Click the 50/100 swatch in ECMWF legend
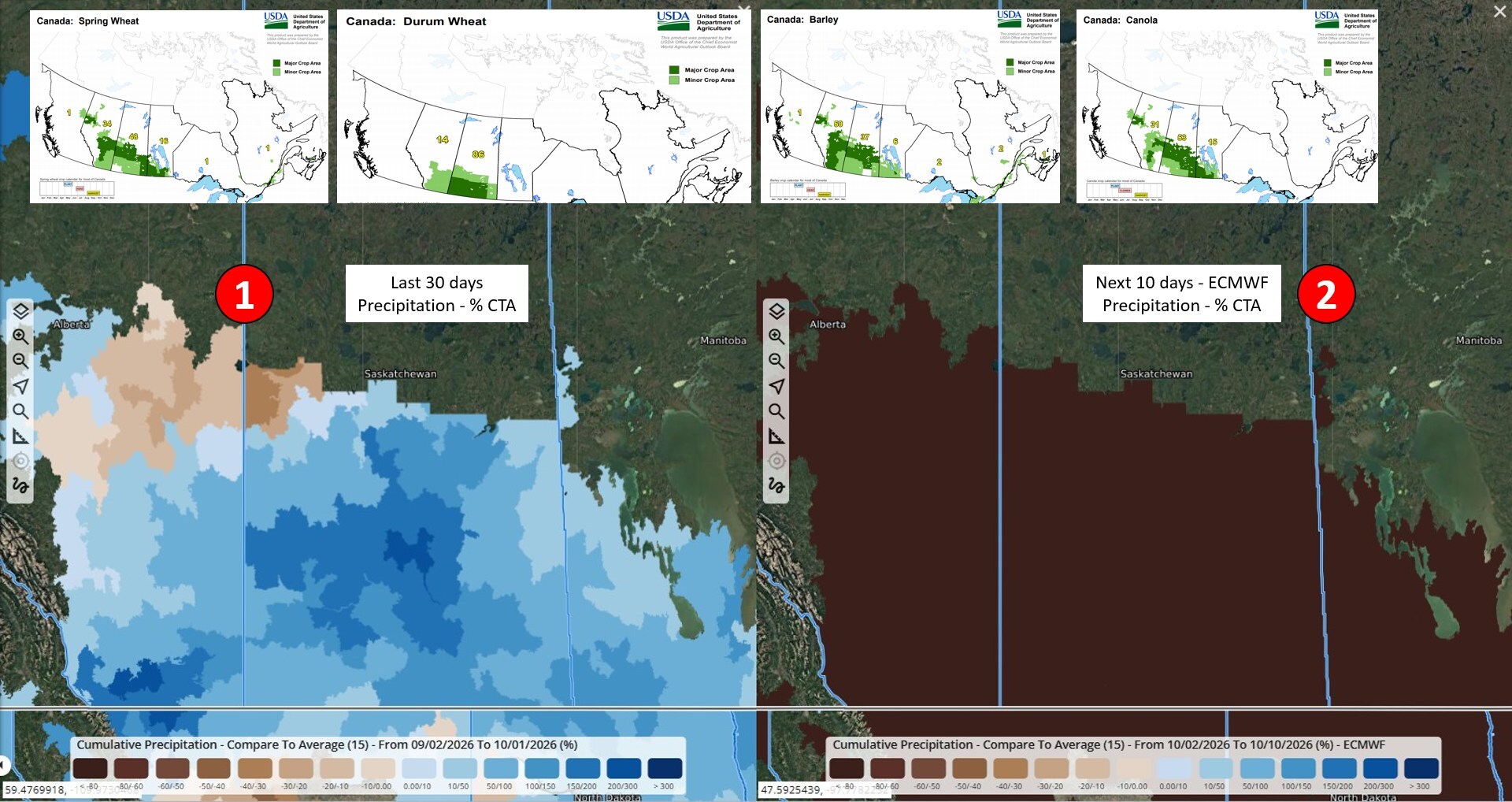The width and height of the screenshot is (1512, 802). (x=1257, y=768)
